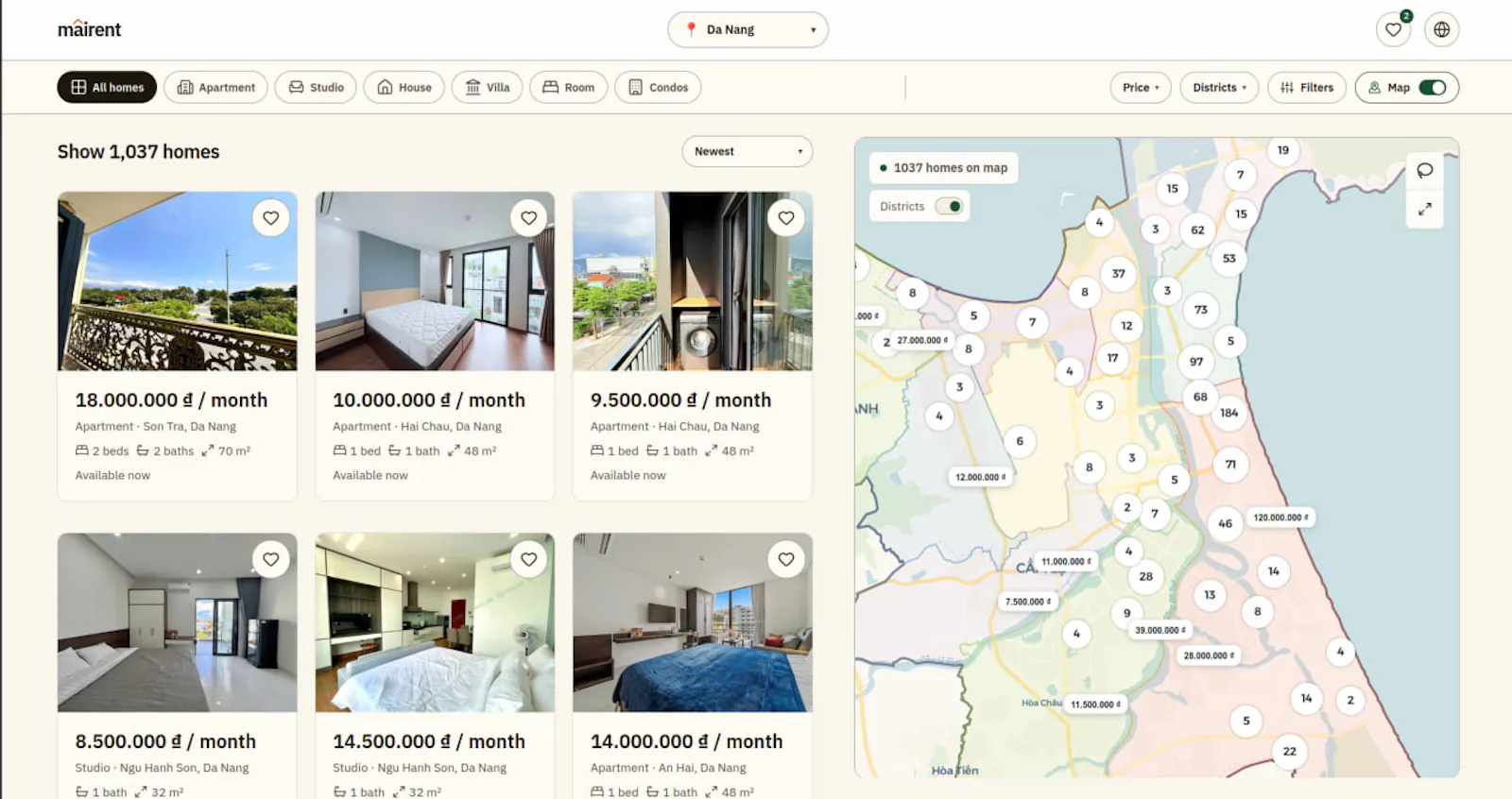This screenshot has height=799, width=1512.
Task: Click the 68 homes map cluster
Action: tap(1200, 397)
